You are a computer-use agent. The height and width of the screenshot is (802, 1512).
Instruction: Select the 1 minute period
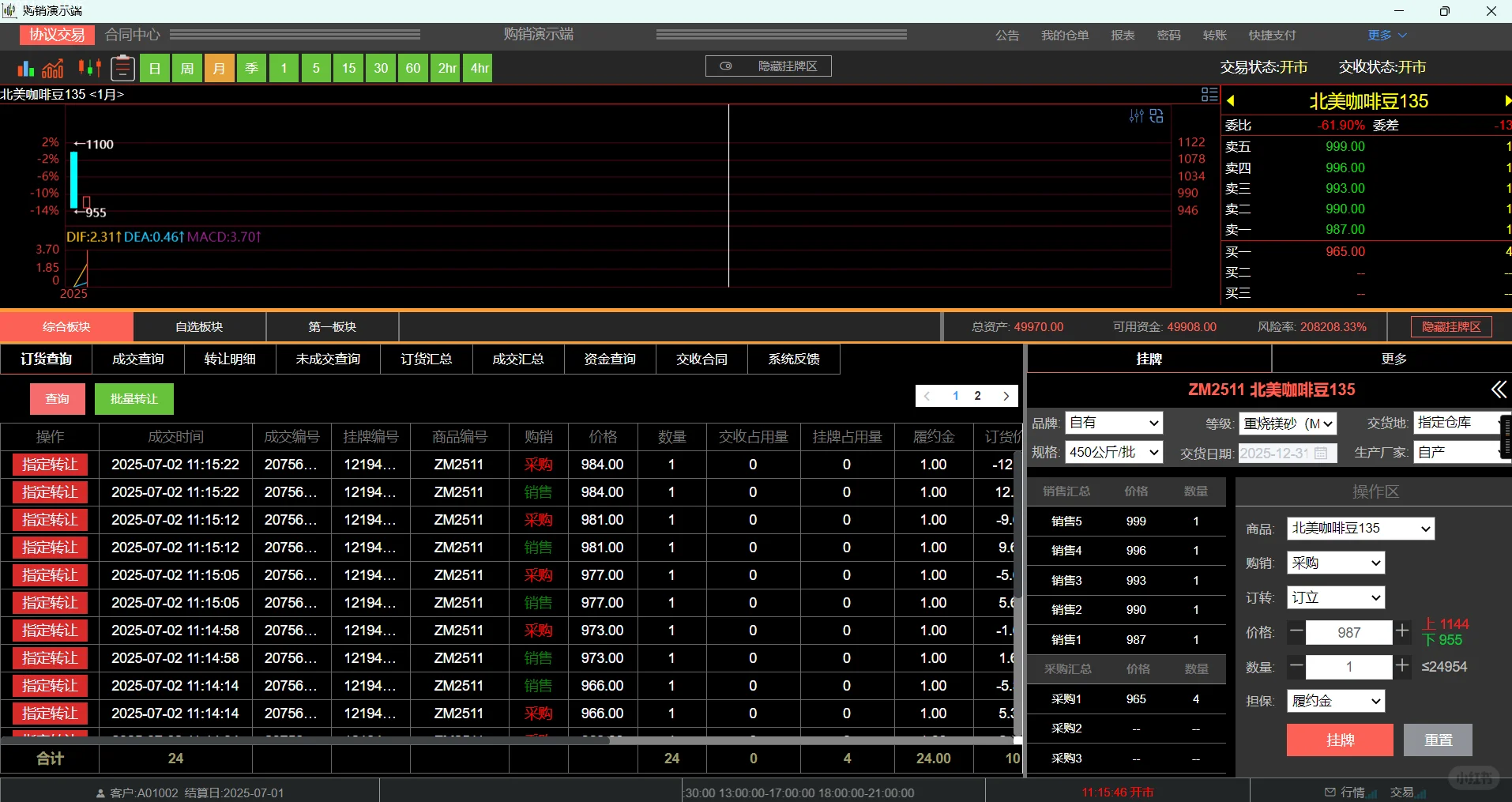point(284,68)
